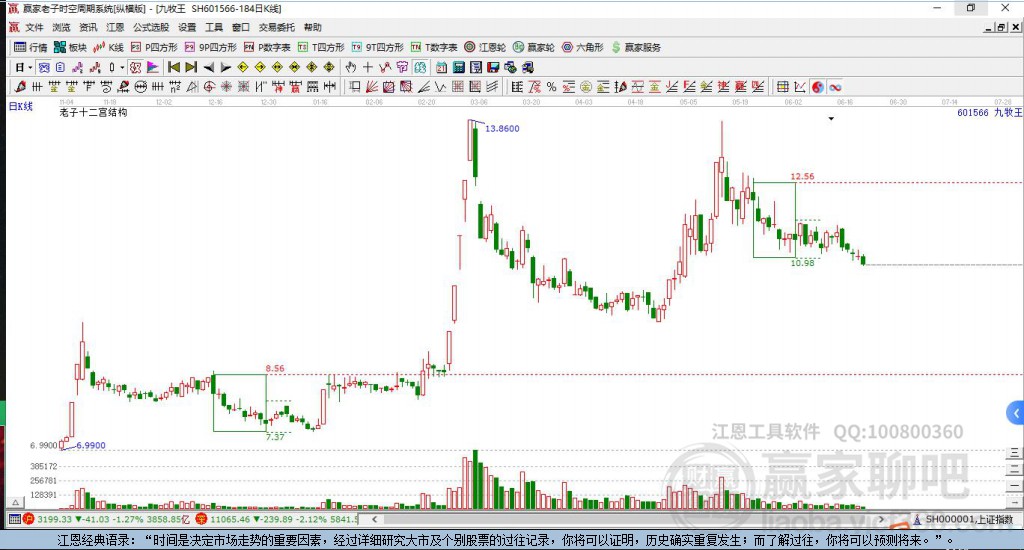This screenshot has width=1024, height=550.
Task: Click the zigzag wave line icon
Action: (440, 87)
